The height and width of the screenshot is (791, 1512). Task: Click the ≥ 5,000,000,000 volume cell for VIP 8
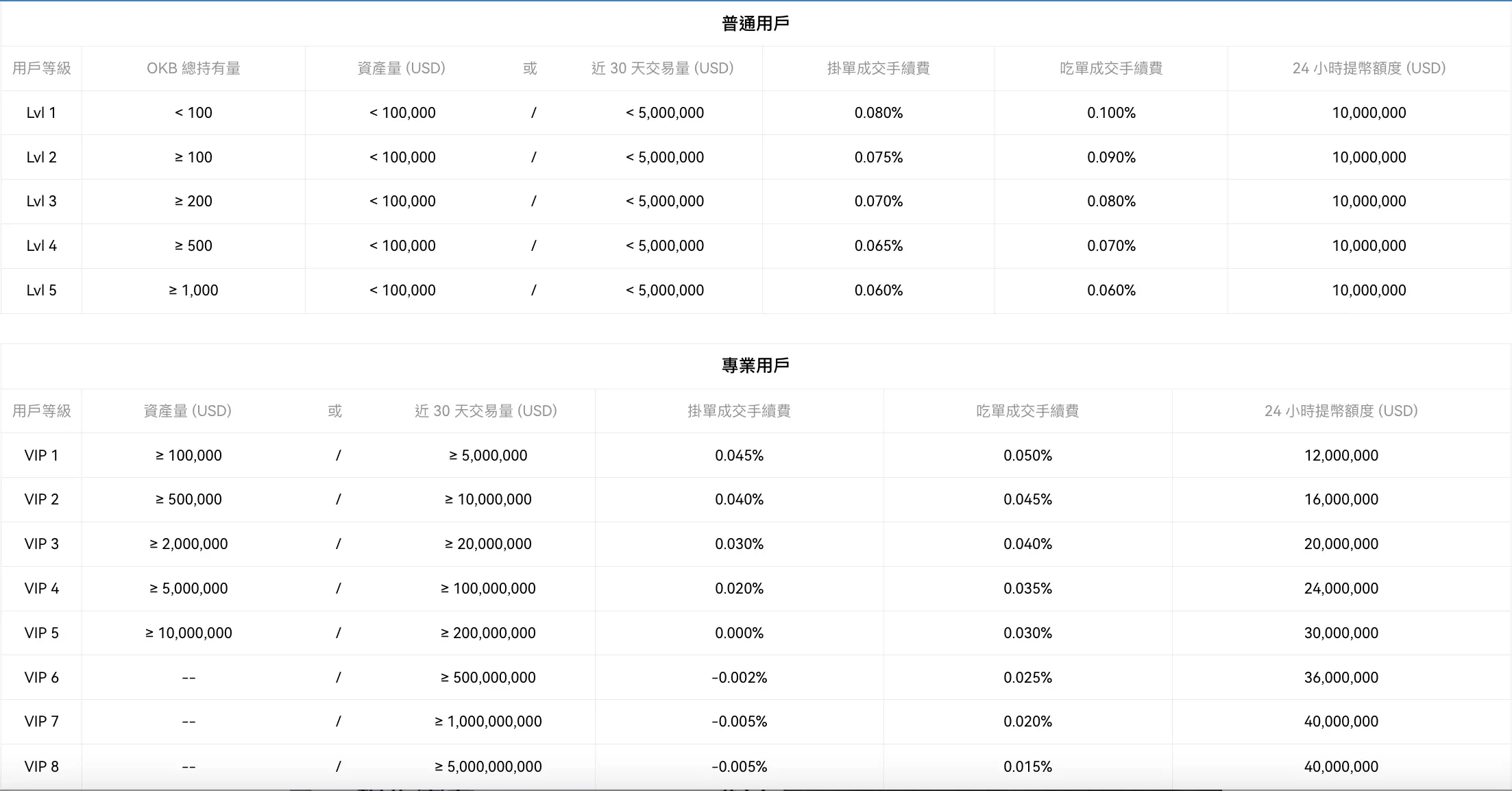(487, 766)
